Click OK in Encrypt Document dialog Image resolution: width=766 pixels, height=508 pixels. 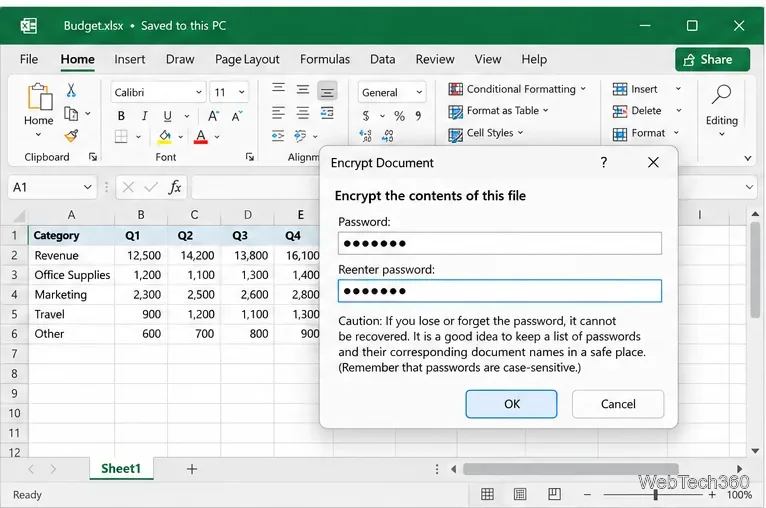tap(511, 404)
